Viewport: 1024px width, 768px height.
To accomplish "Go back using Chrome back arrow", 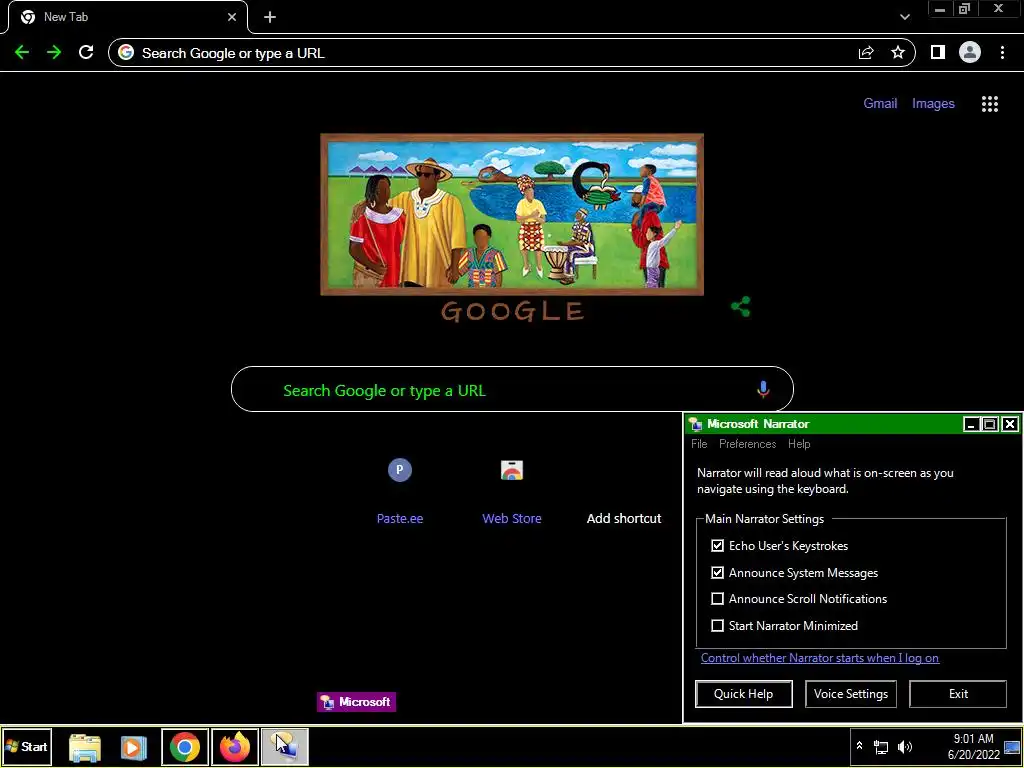I will pos(22,53).
